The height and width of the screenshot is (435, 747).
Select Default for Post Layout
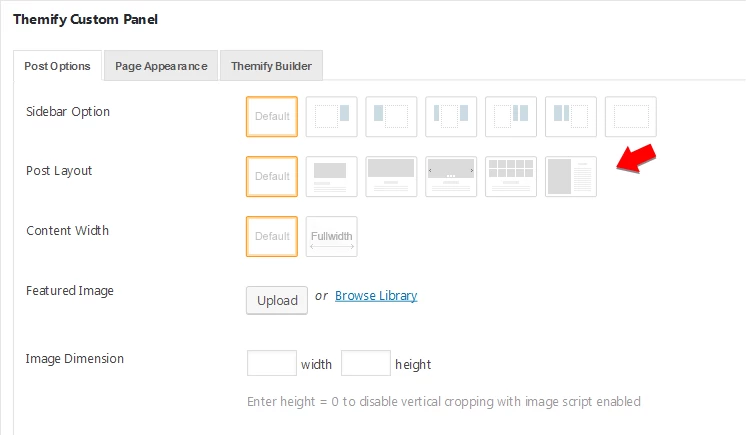click(272, 176)
